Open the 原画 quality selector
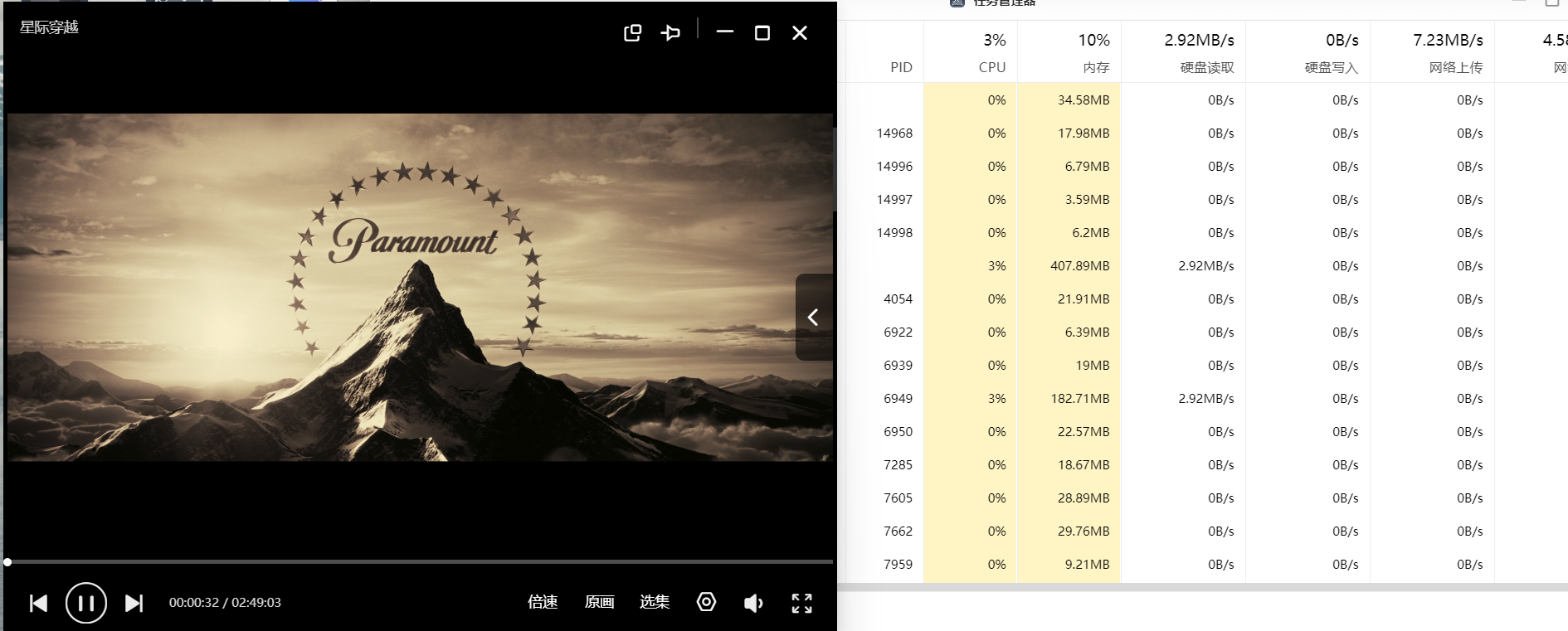Image resolution: width=1568 pixels, height=631 pixels. coord(599,602)
